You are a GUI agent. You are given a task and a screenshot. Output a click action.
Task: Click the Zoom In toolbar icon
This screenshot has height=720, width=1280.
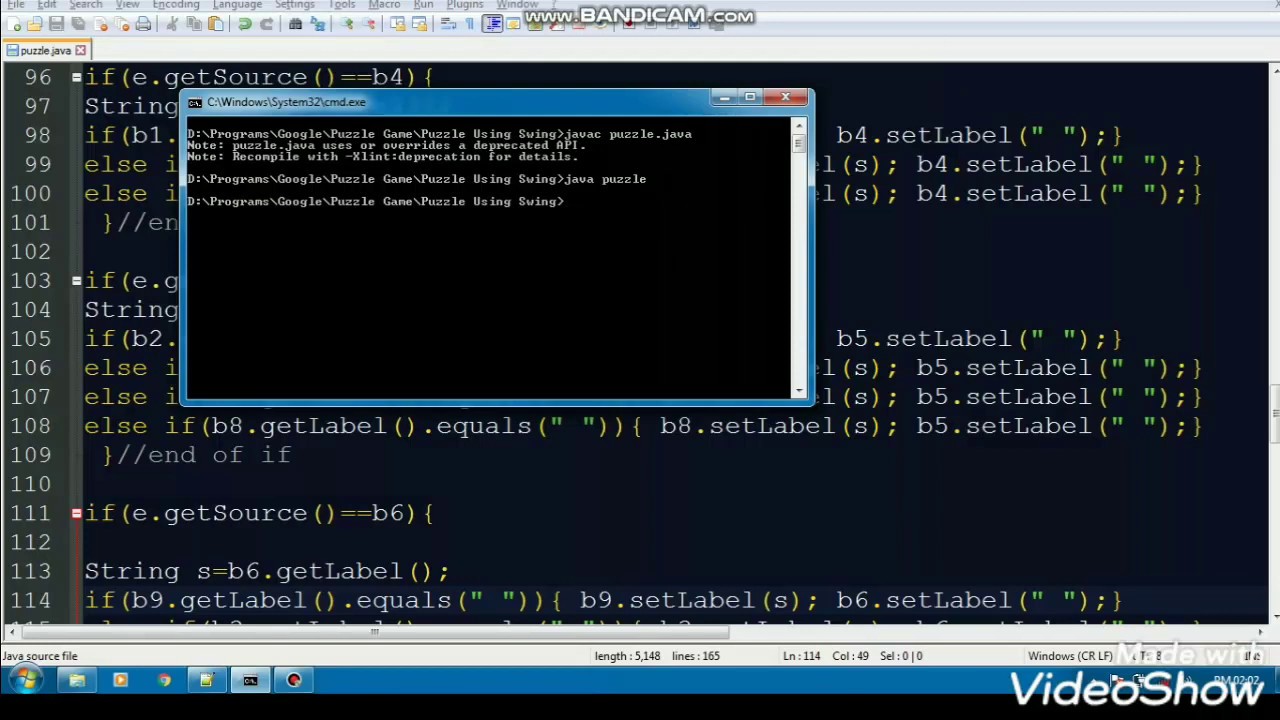click(346, 23)
